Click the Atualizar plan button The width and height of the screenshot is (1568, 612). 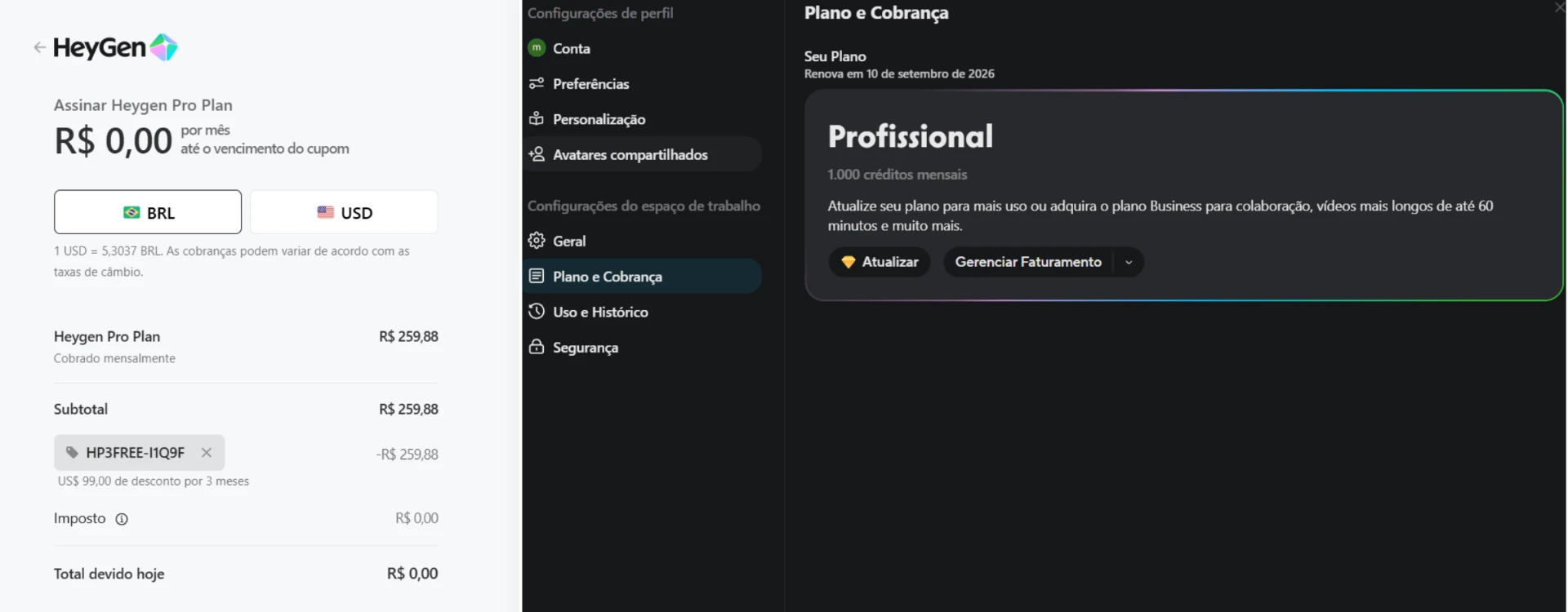(880, 262)
